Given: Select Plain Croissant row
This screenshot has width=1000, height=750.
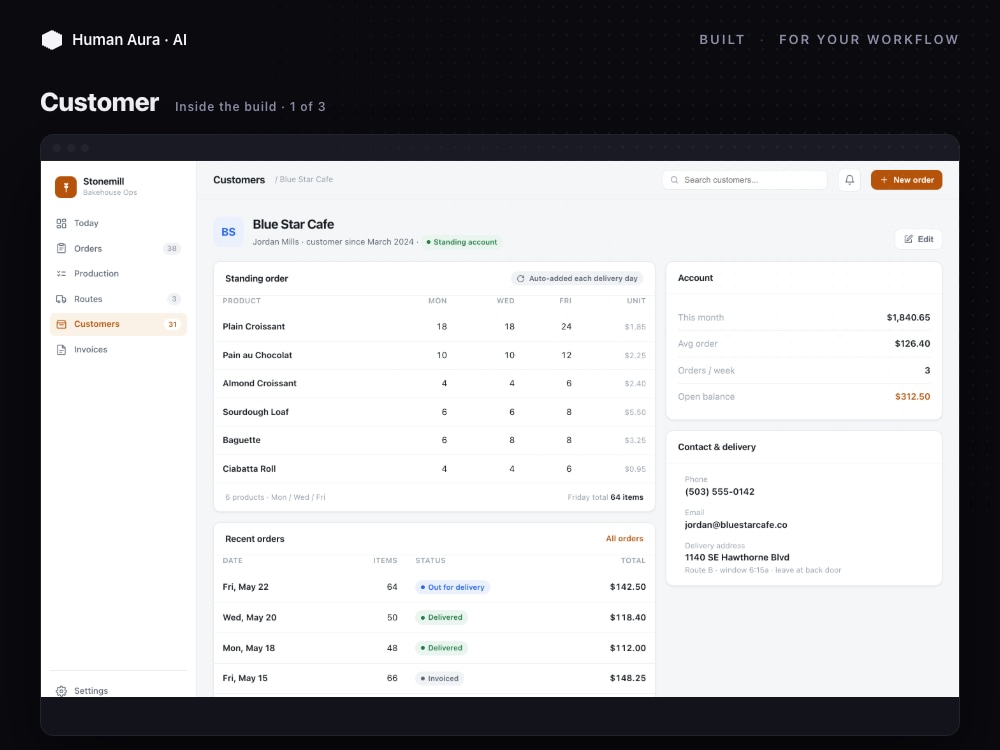Looking at the screenshot, I should point(434,327).
